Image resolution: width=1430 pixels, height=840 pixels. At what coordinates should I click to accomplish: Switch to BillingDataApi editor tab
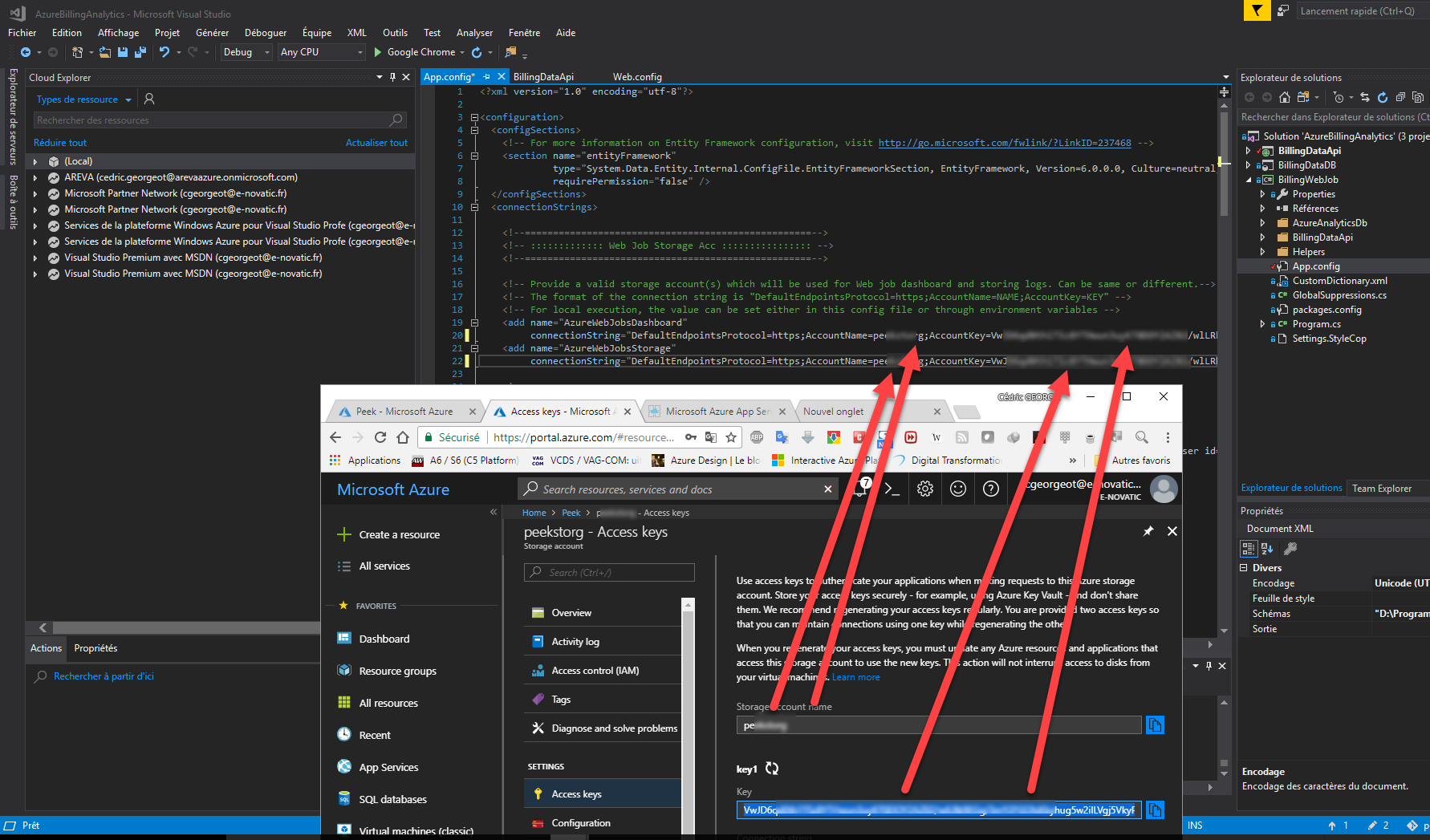543,77
